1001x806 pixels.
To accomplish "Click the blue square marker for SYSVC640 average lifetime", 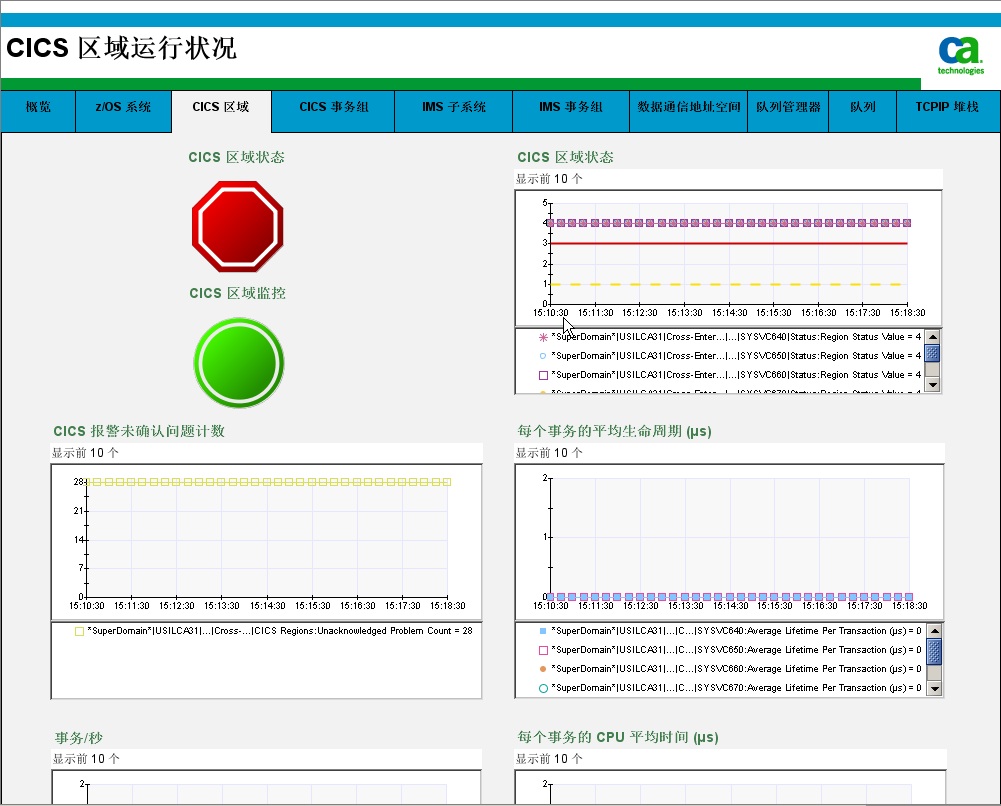I will tap(543, 631).
